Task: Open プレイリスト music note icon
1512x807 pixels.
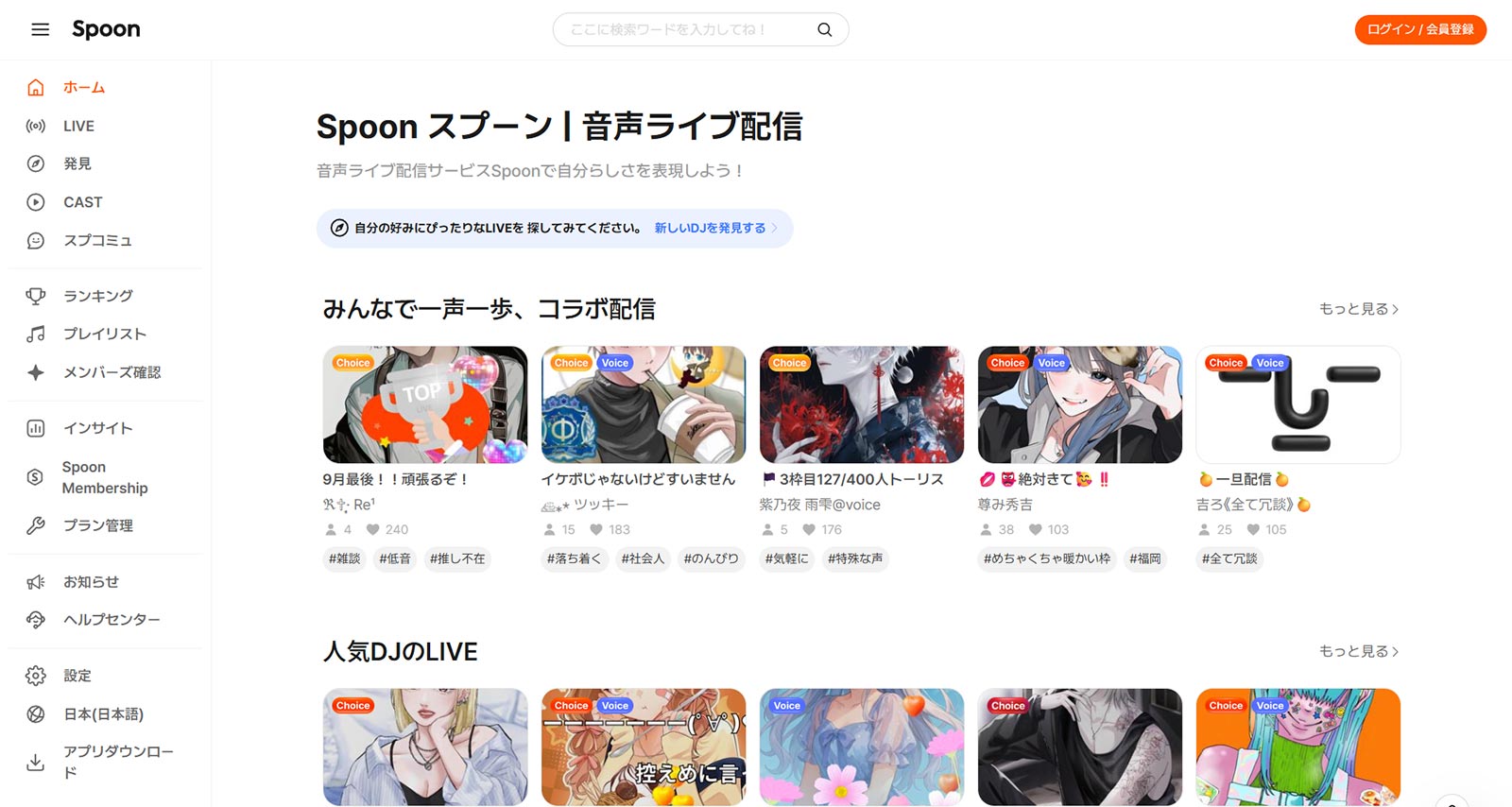Action: 36,334
